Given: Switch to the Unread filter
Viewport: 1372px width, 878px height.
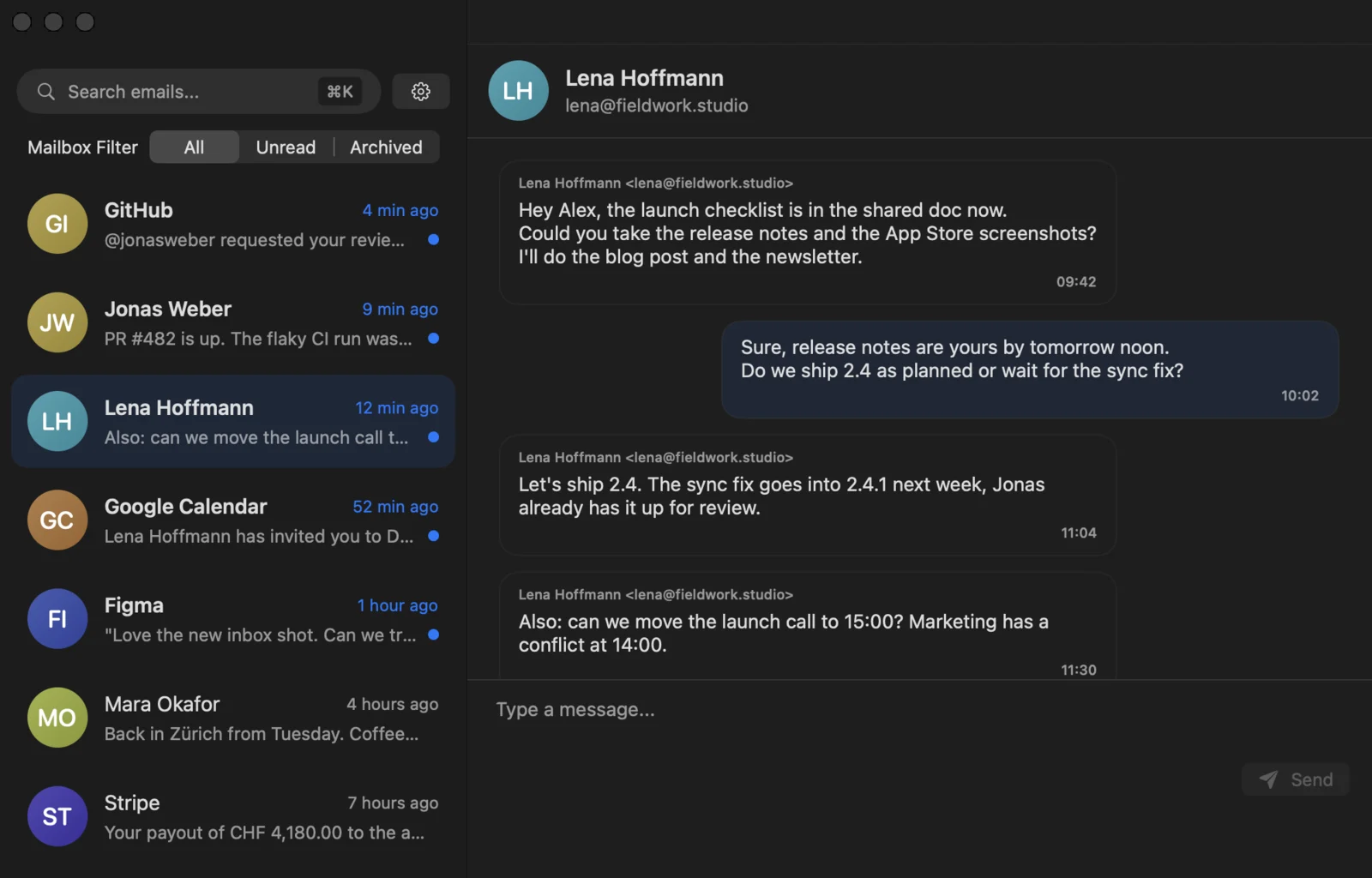Looking at the screenshot, I should pos(286,147).
